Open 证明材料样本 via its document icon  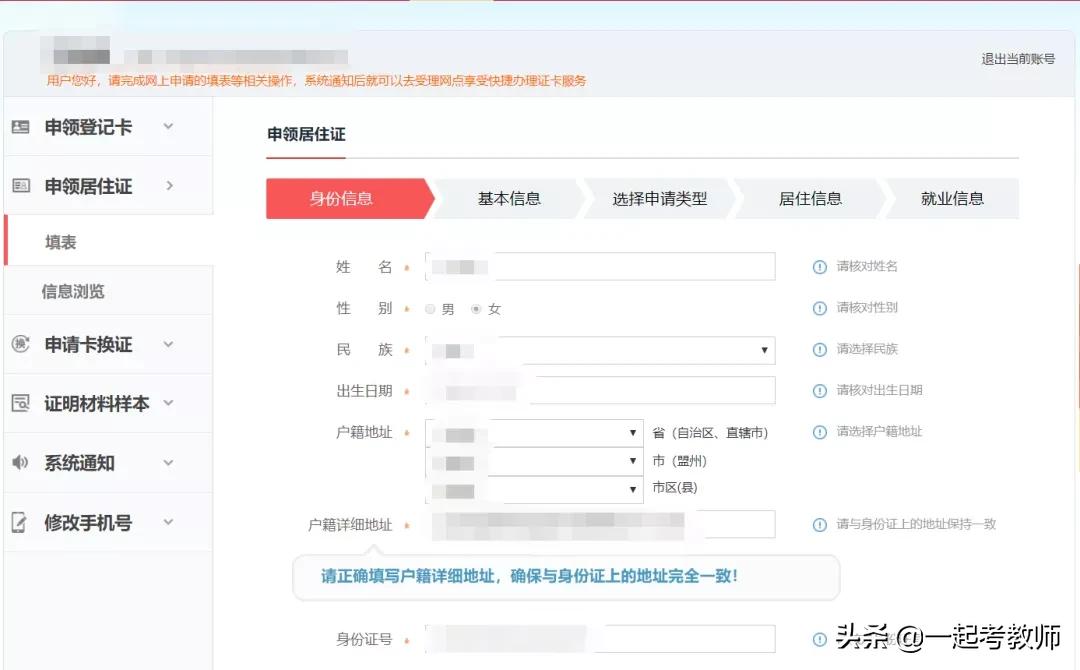click(x=22, y=403)
